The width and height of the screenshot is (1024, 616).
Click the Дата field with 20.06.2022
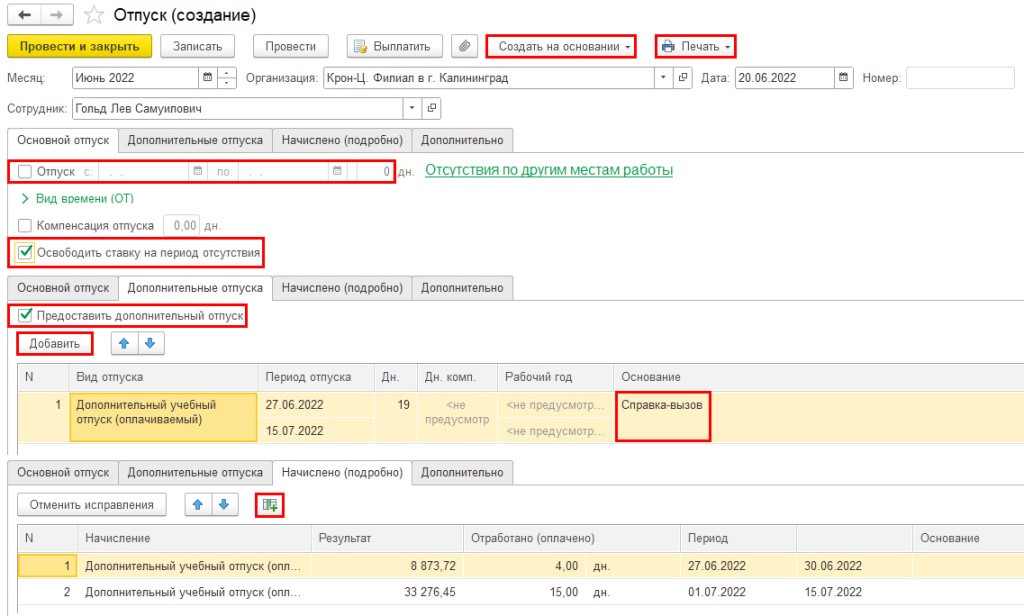(785, 77)
